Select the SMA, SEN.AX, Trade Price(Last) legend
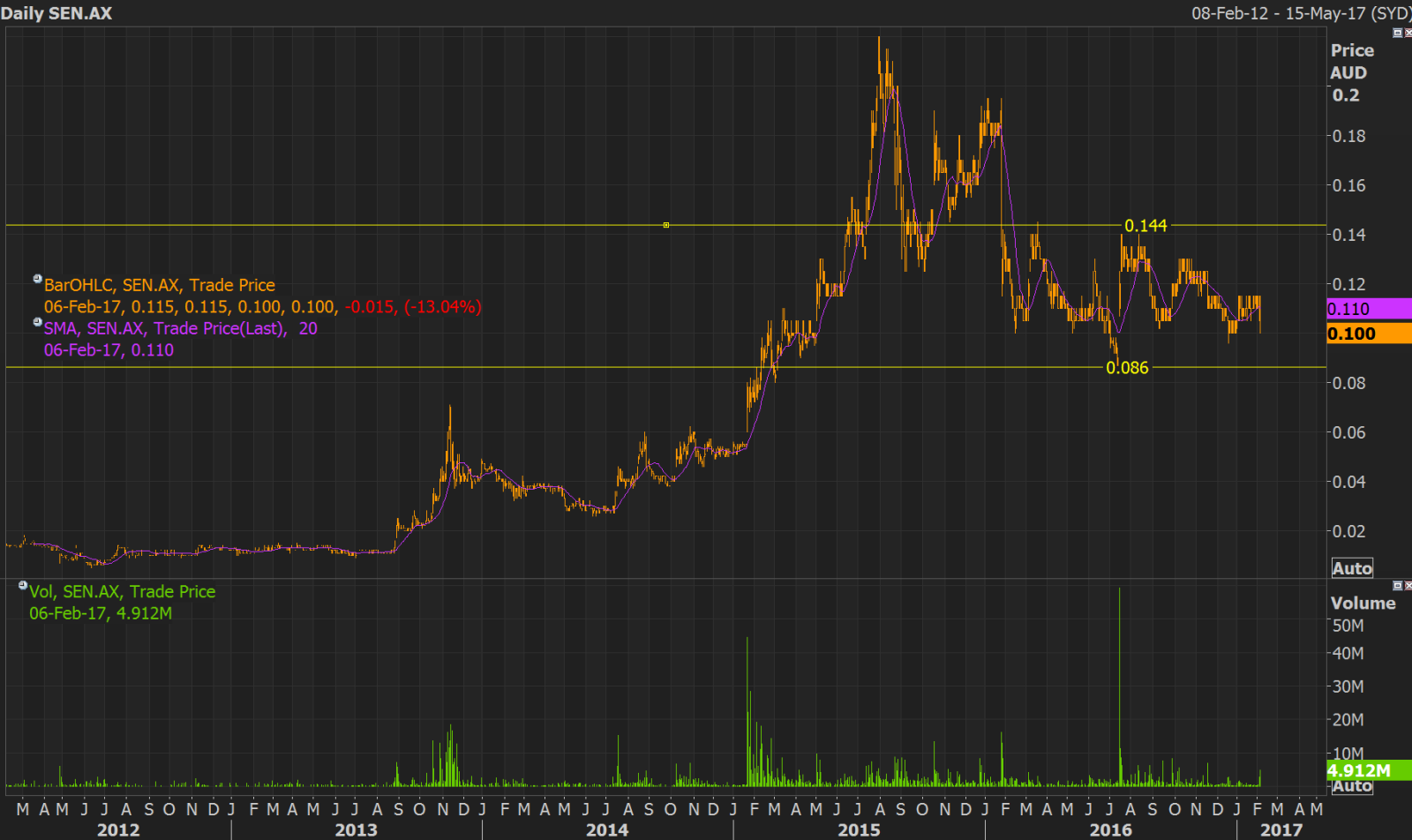This screenshot has width=1412, height=840. [181, 328]
